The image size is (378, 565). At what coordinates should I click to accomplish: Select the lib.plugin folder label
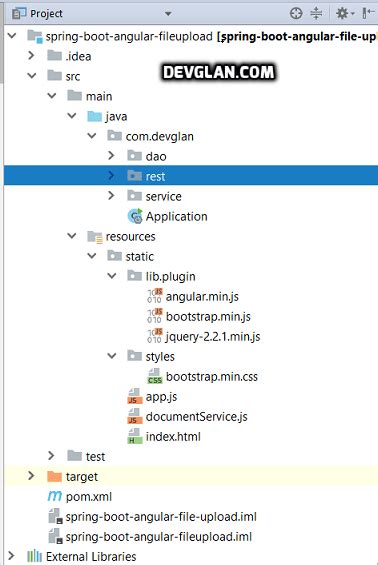pos(170,277)
